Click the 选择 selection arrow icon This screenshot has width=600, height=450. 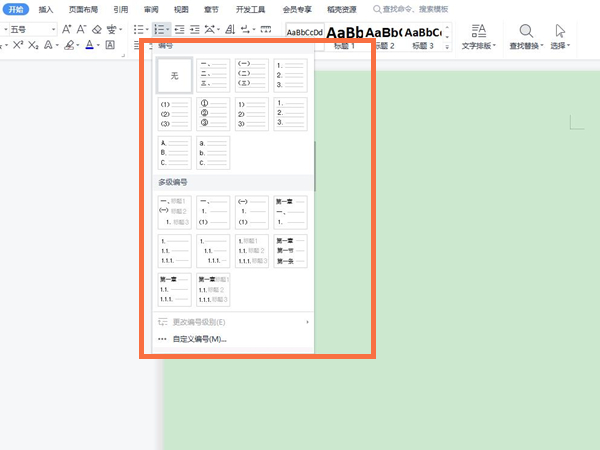point(560,30)
